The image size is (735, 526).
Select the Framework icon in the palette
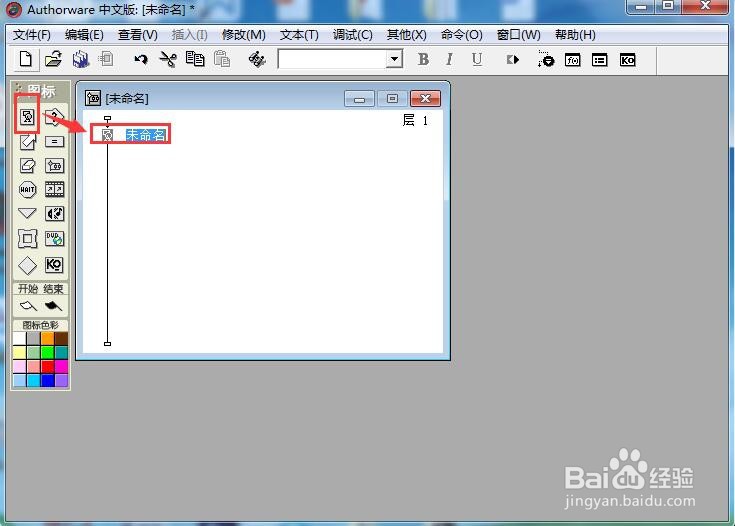(x=27, y=239)
